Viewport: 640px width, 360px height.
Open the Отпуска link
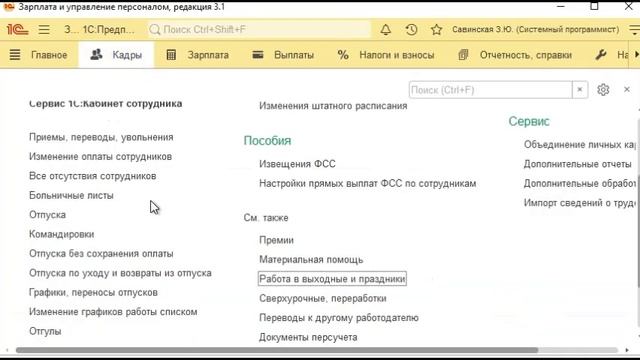[x=47, y=215]
